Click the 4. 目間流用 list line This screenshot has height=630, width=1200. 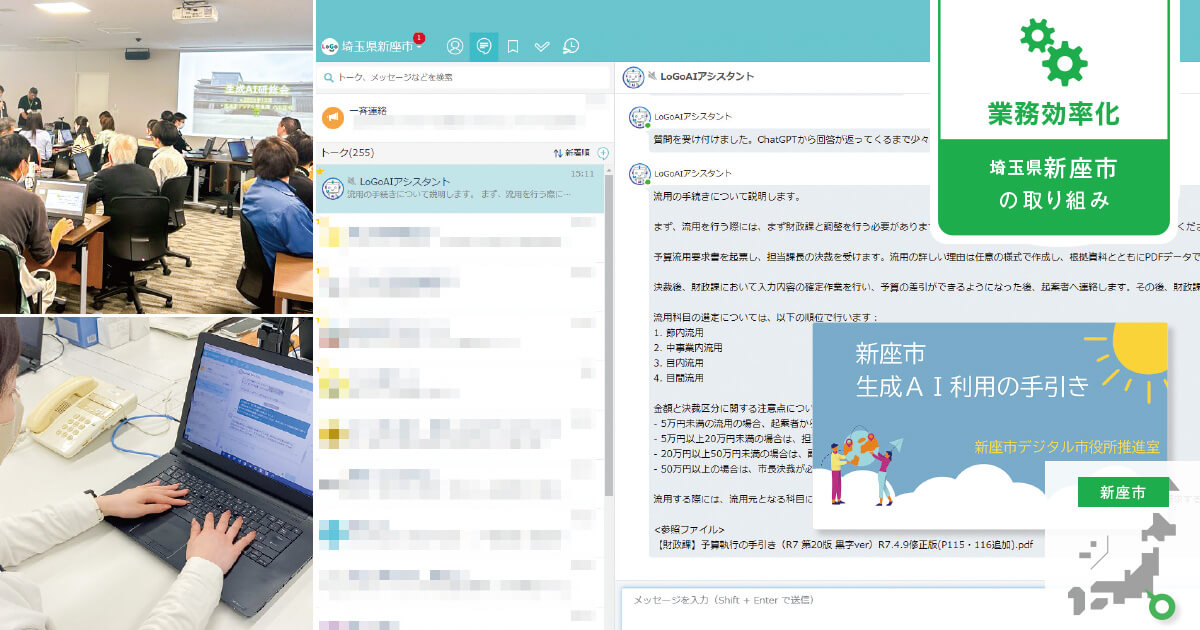pyautogui.click(x=677, y=378)
